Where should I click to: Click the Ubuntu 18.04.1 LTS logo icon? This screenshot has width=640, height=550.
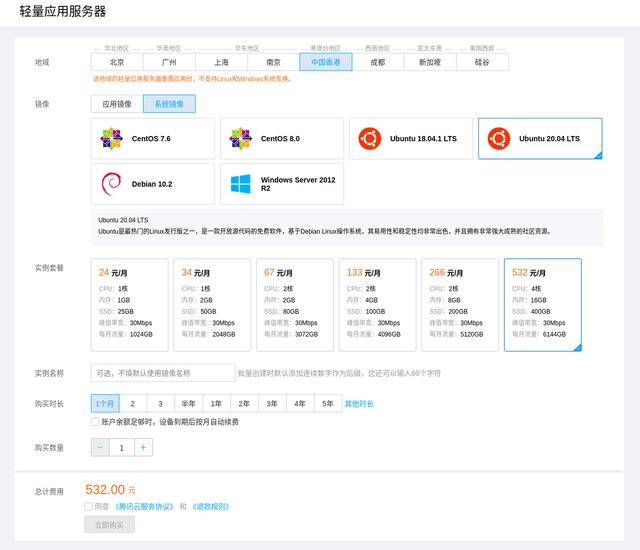(x=370, y=139)
